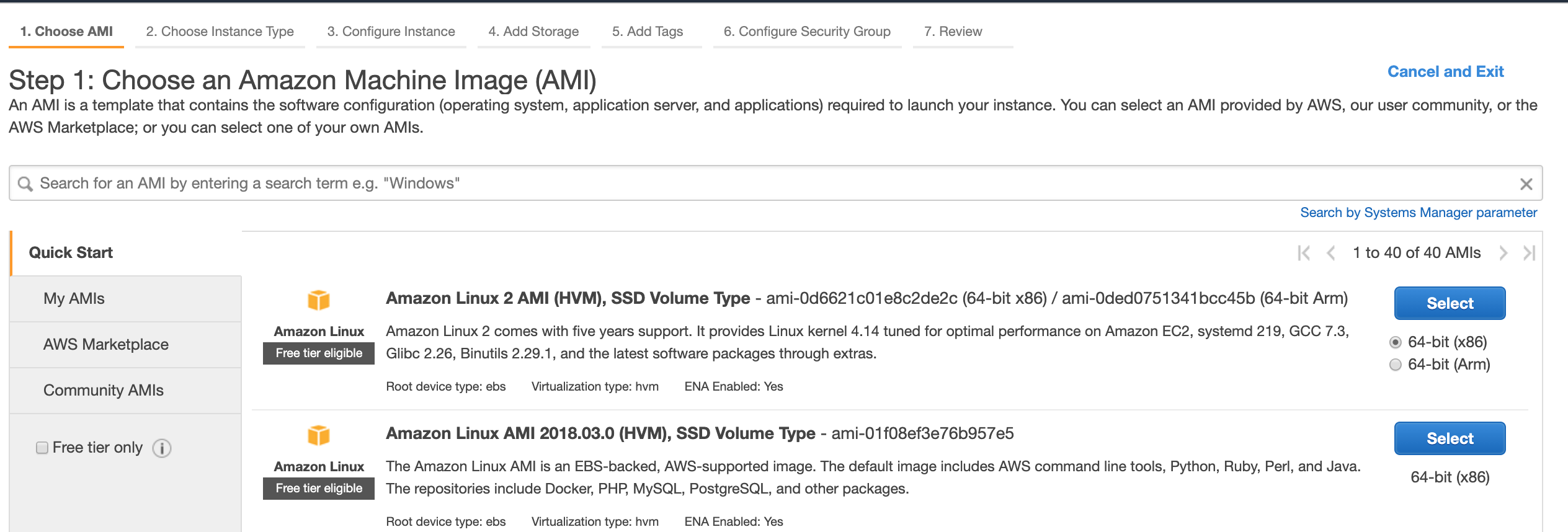Viewport: 1568px width, 532px height.
Task: Go to next page of AMIs
Action: point(1503,253)
